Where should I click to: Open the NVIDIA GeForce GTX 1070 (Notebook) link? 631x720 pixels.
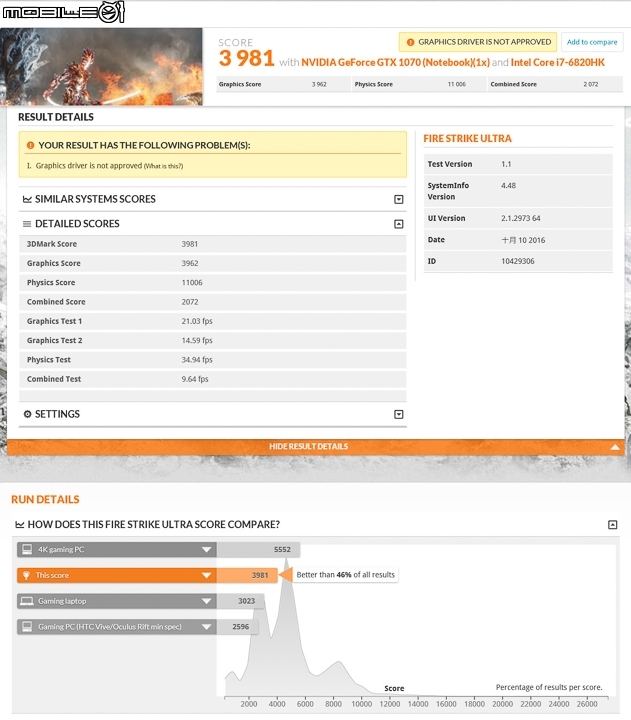395,62
